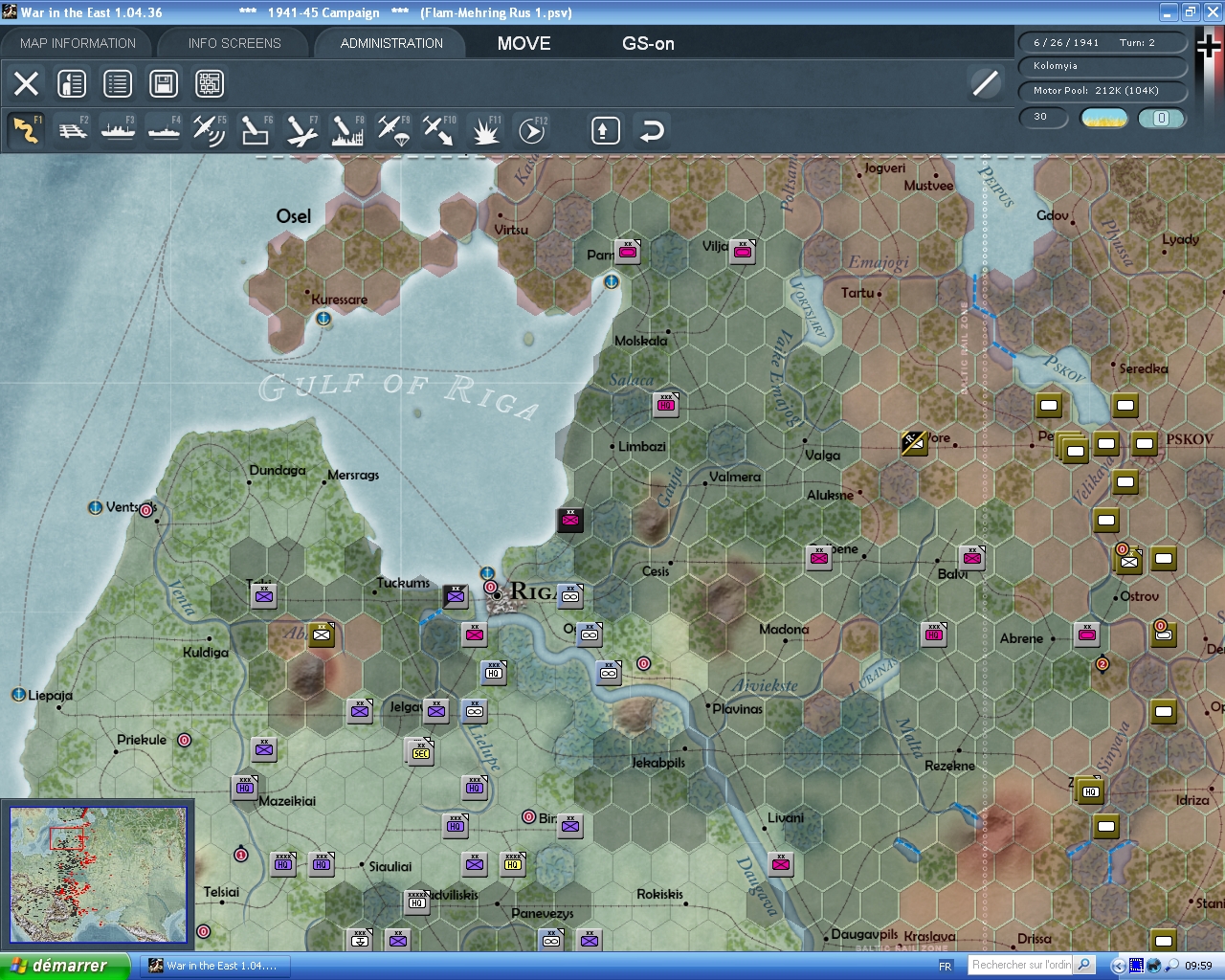Click the value 30 readout box
Image resolution: width=1225 pixels, height=980 pixels.
1045,117
